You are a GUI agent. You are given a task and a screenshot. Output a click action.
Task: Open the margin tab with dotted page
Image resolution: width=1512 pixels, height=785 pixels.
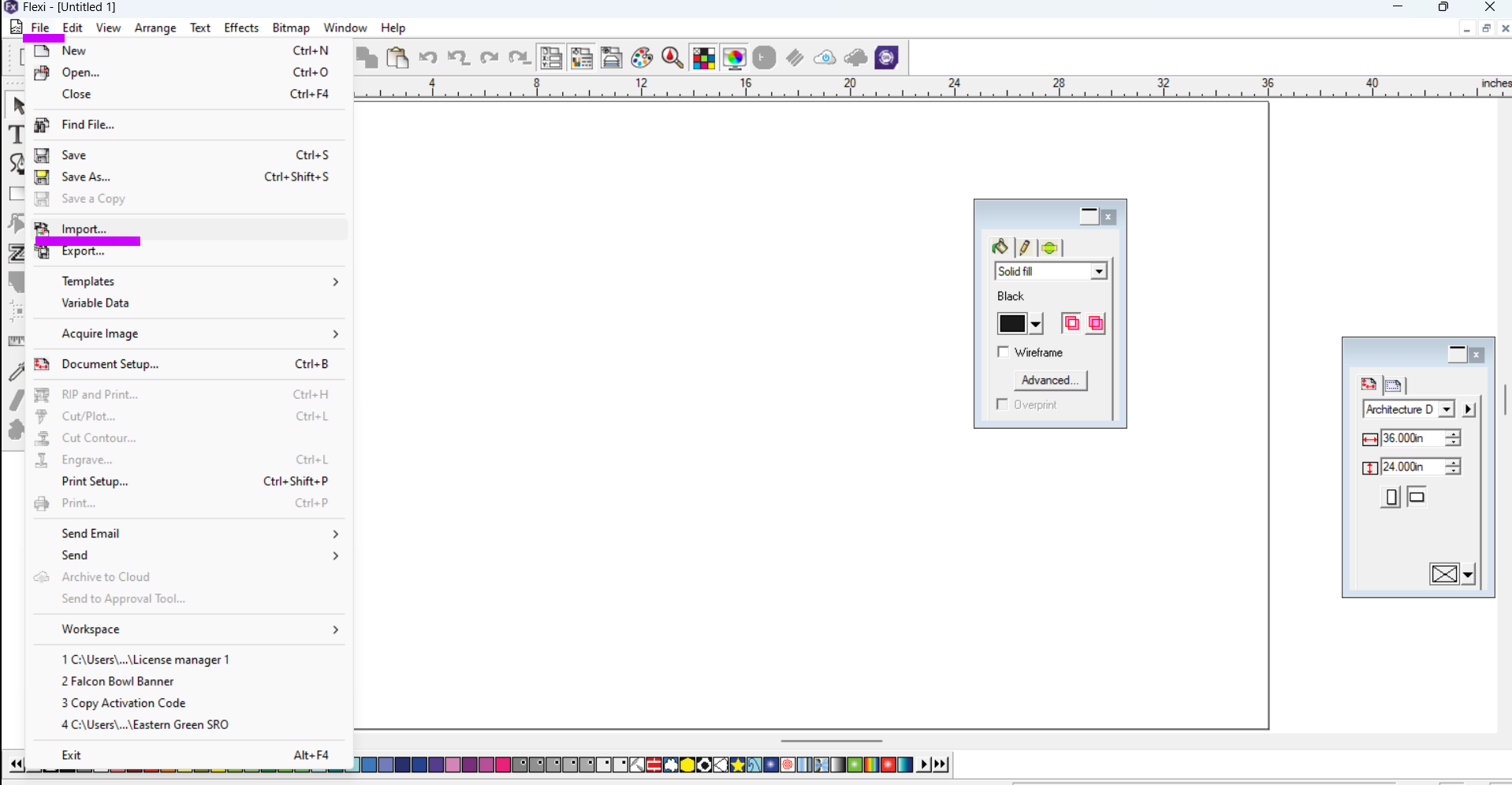click(1394, 385)
